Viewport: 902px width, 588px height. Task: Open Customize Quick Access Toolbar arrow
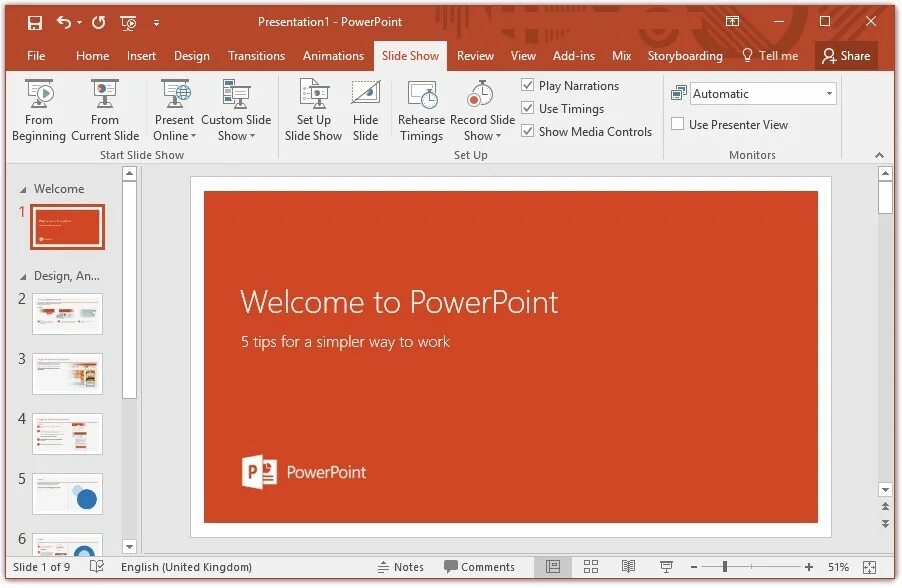[x=156, y=23]
